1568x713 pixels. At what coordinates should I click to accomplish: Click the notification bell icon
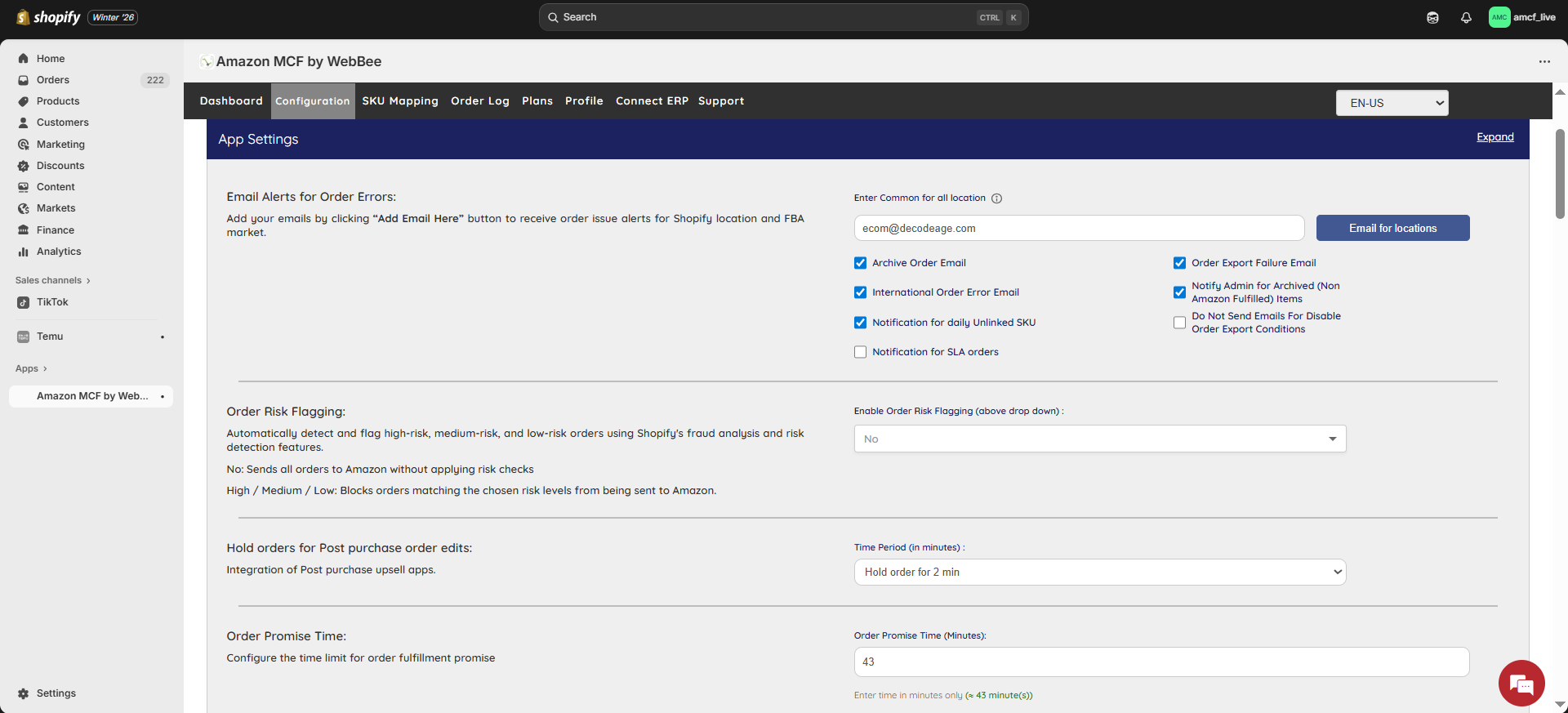coord(1466,17)
